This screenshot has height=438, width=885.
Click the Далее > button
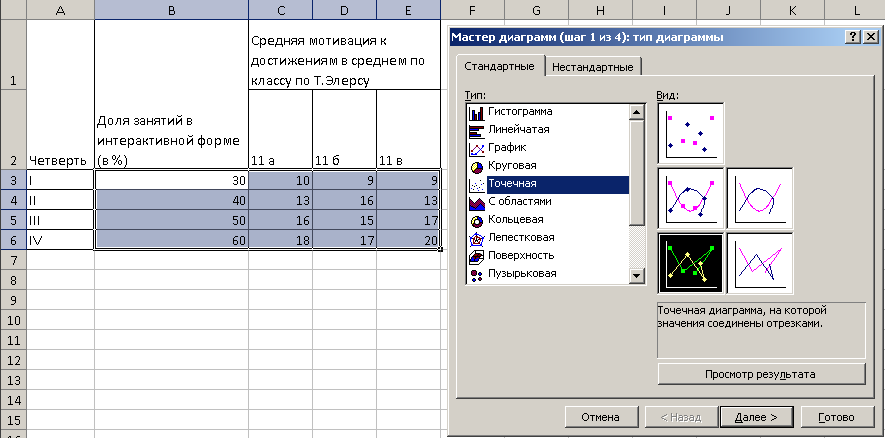(756, 418)
